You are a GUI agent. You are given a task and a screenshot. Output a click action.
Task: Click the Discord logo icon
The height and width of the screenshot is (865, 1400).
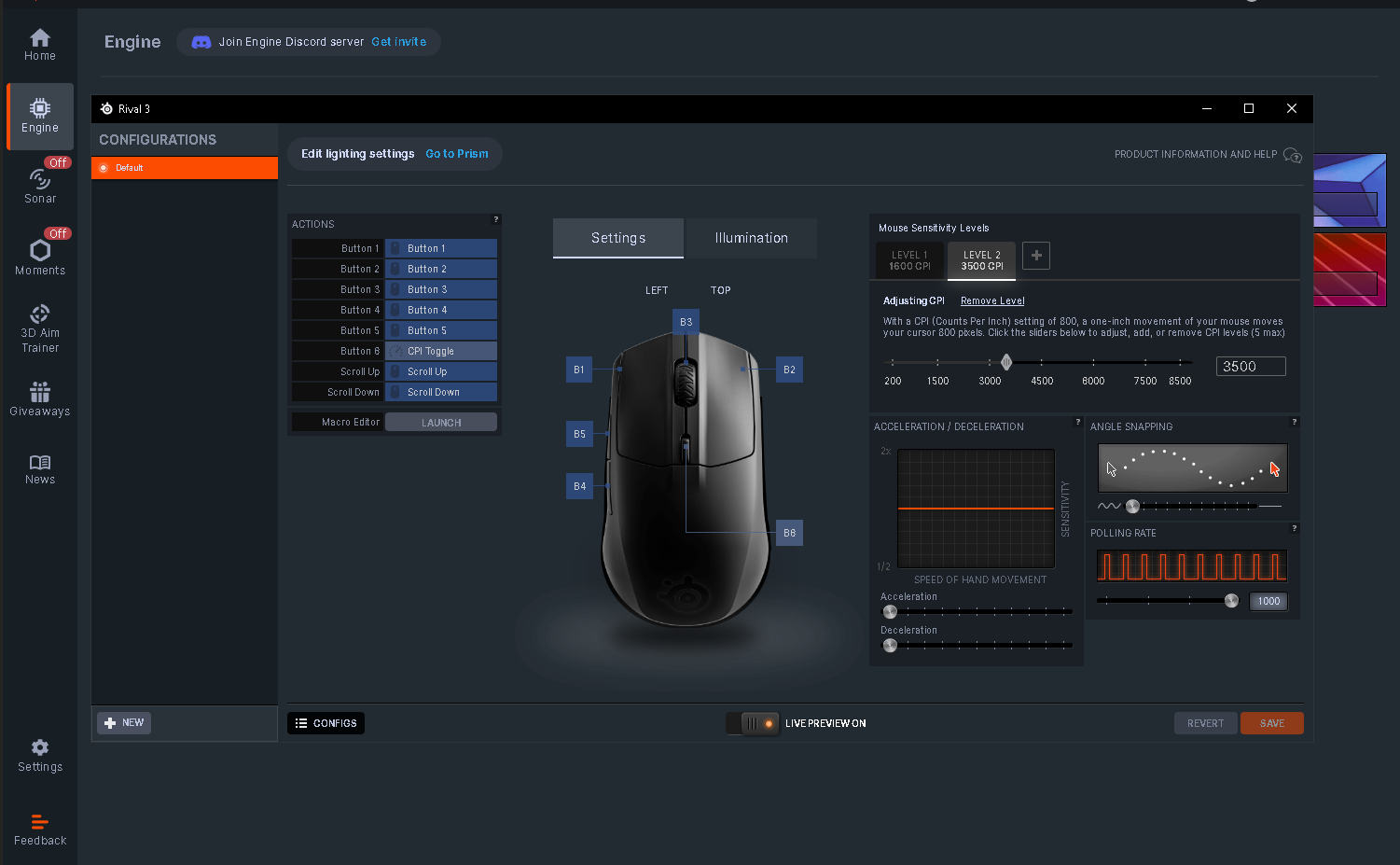tap(201, 42)
